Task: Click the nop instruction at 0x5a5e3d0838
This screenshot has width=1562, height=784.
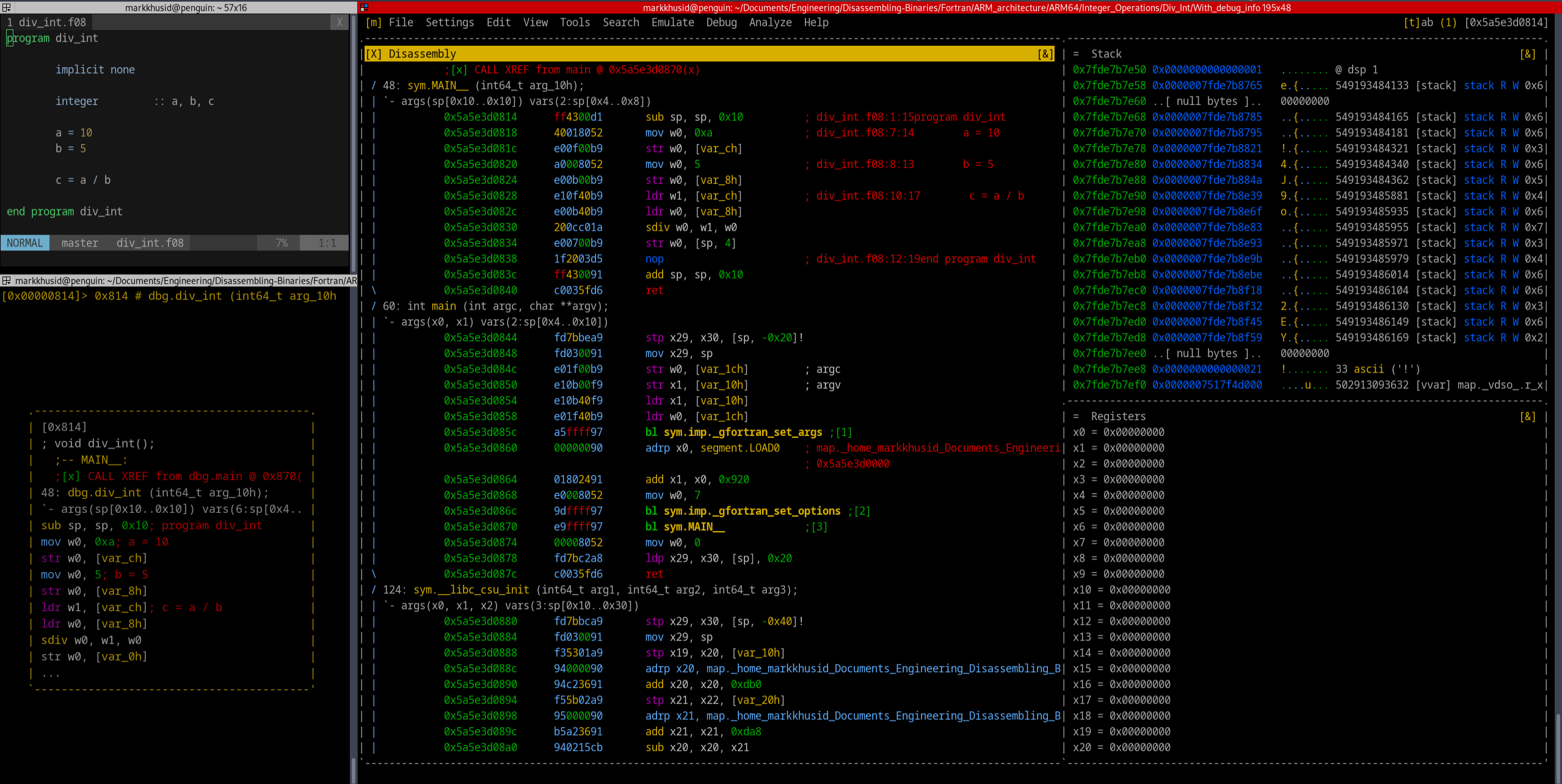Action: pyautogui.click(x=654, y=259)
